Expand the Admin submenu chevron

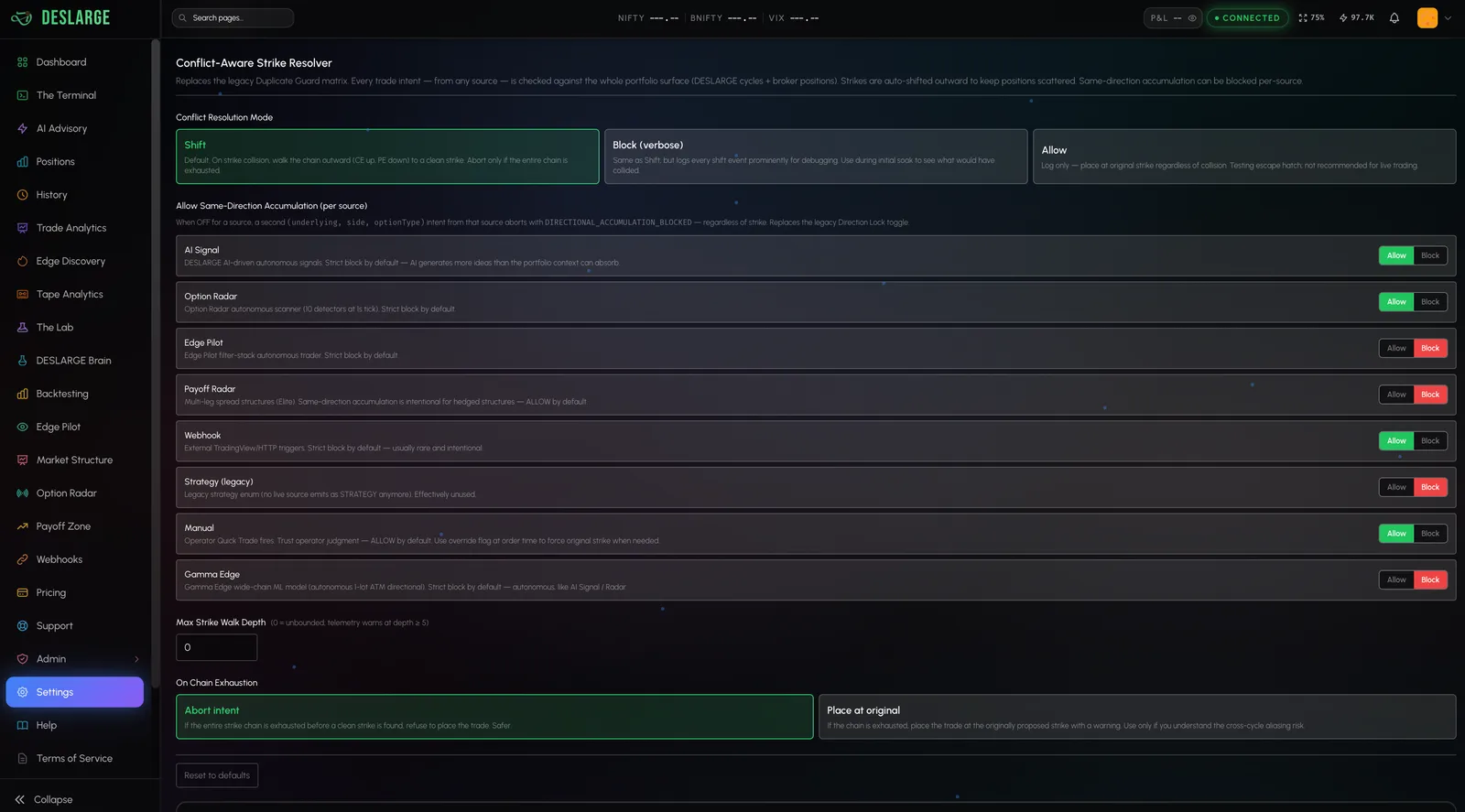pos(137,659)
